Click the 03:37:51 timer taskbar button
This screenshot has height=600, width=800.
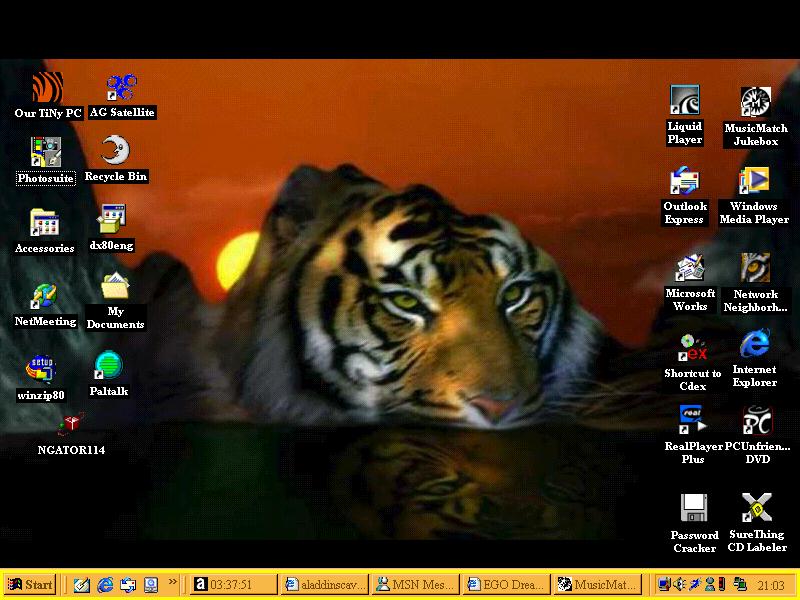[x=234, y=585]
